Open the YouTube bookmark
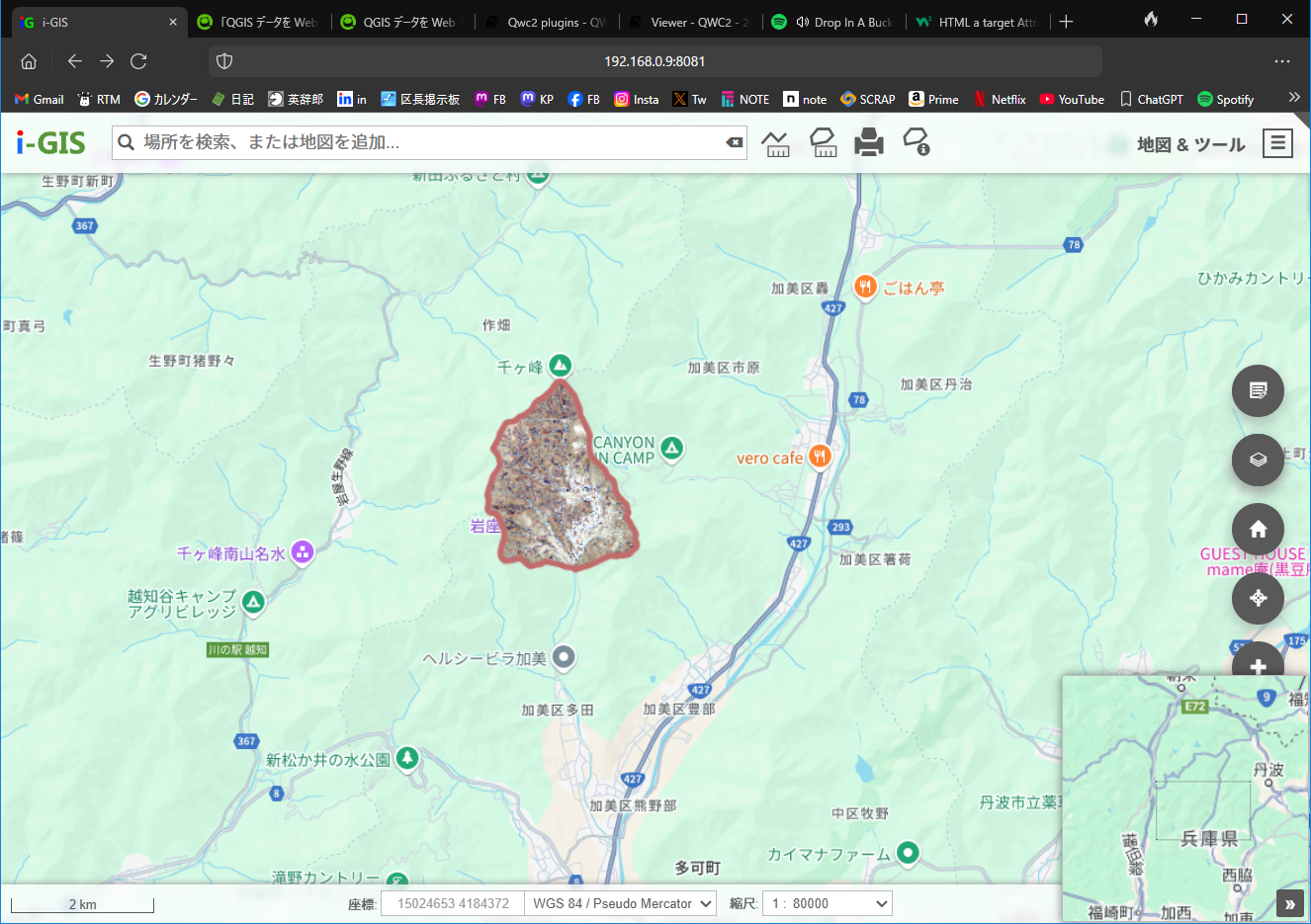The height and width of the screenshot is (924, 1311). (1072, 99)
